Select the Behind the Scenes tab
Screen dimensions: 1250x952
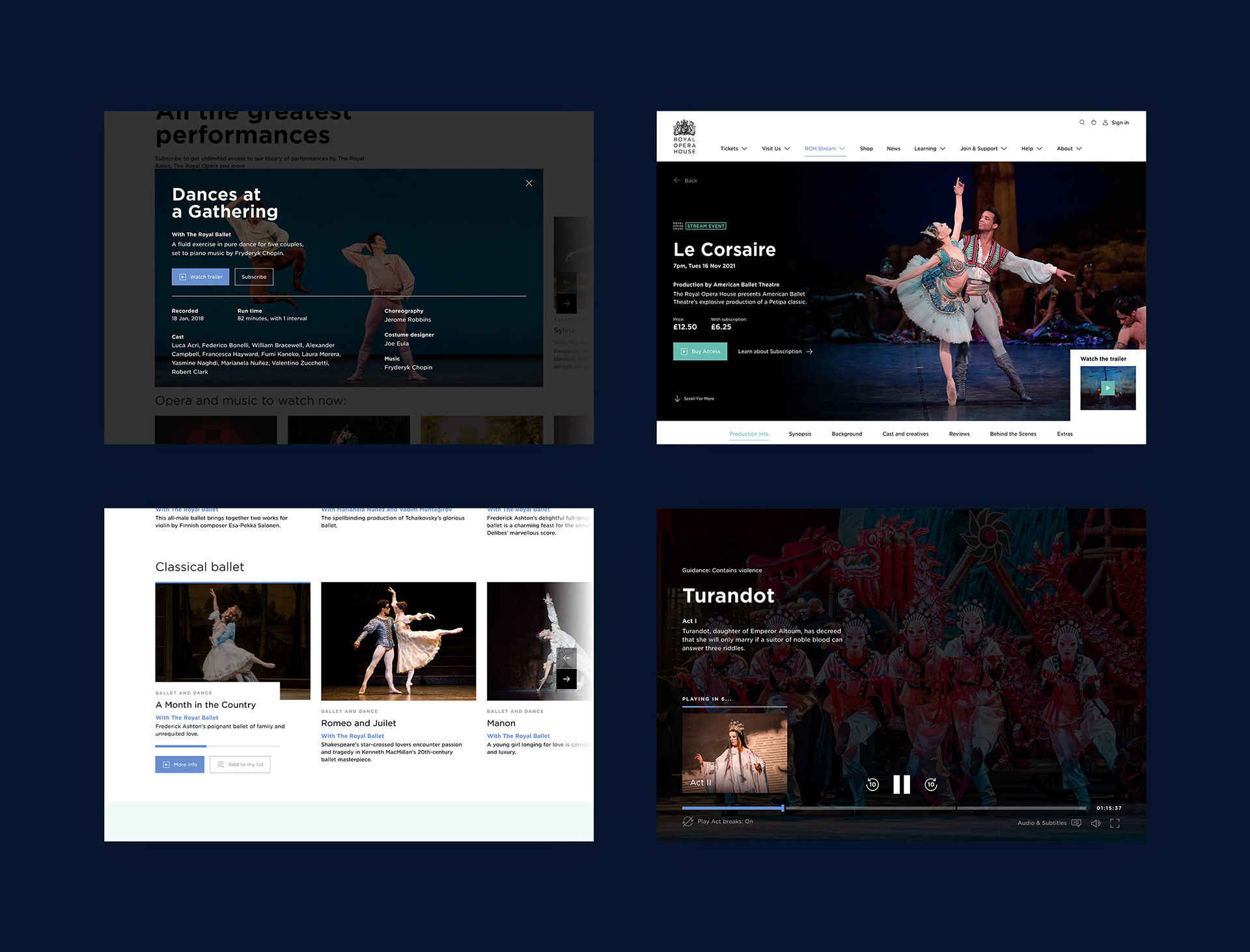click(1013, 434)
